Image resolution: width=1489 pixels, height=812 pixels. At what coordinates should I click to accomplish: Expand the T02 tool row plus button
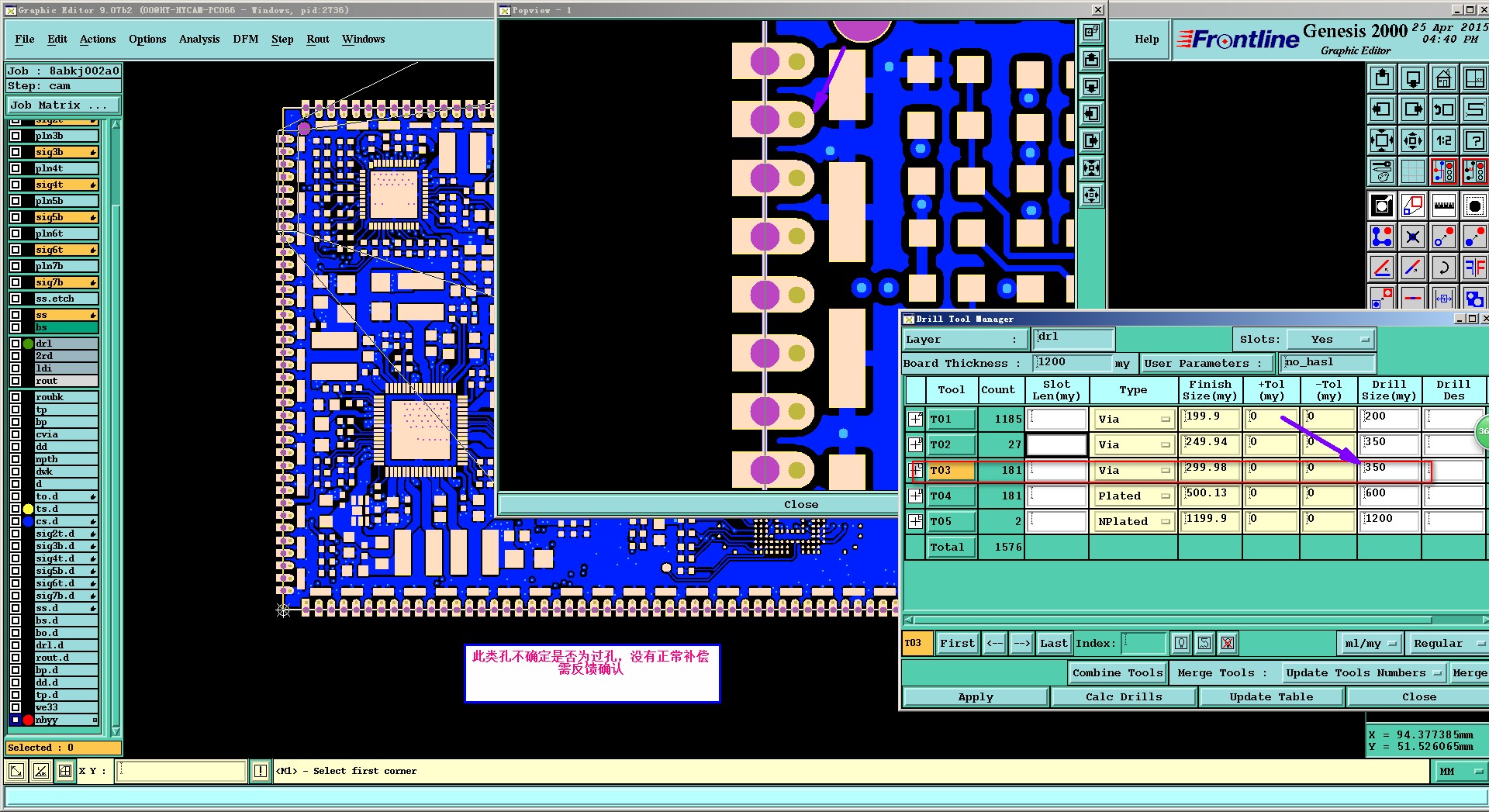[x=915, y=444]
